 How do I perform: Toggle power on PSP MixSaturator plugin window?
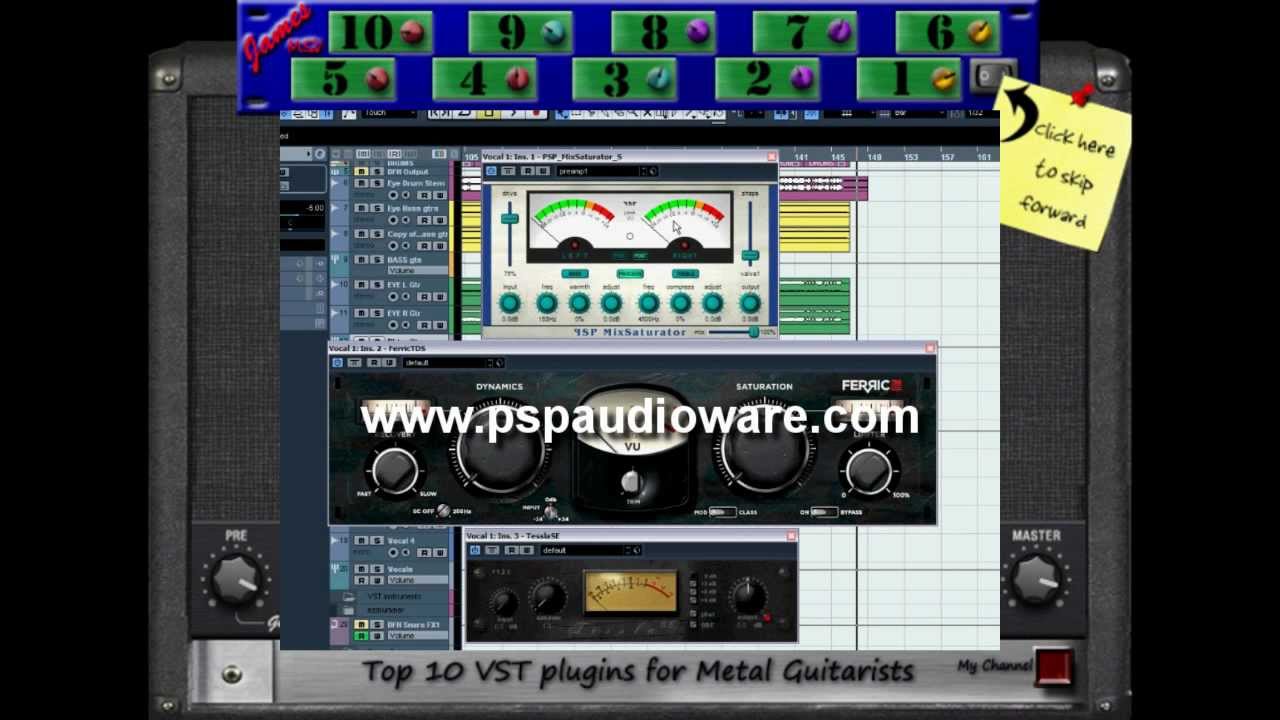coord(491,171)
